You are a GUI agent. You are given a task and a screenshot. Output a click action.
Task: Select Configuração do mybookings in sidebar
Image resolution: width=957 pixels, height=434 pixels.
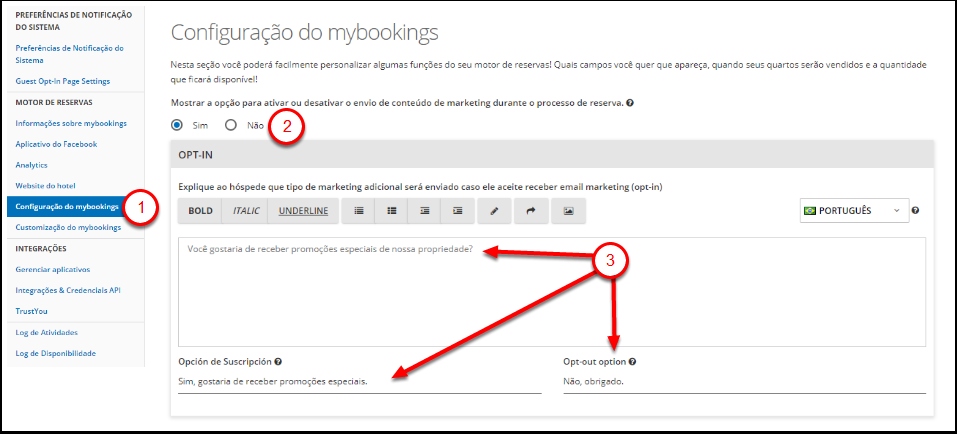click(x=68, y=206)
